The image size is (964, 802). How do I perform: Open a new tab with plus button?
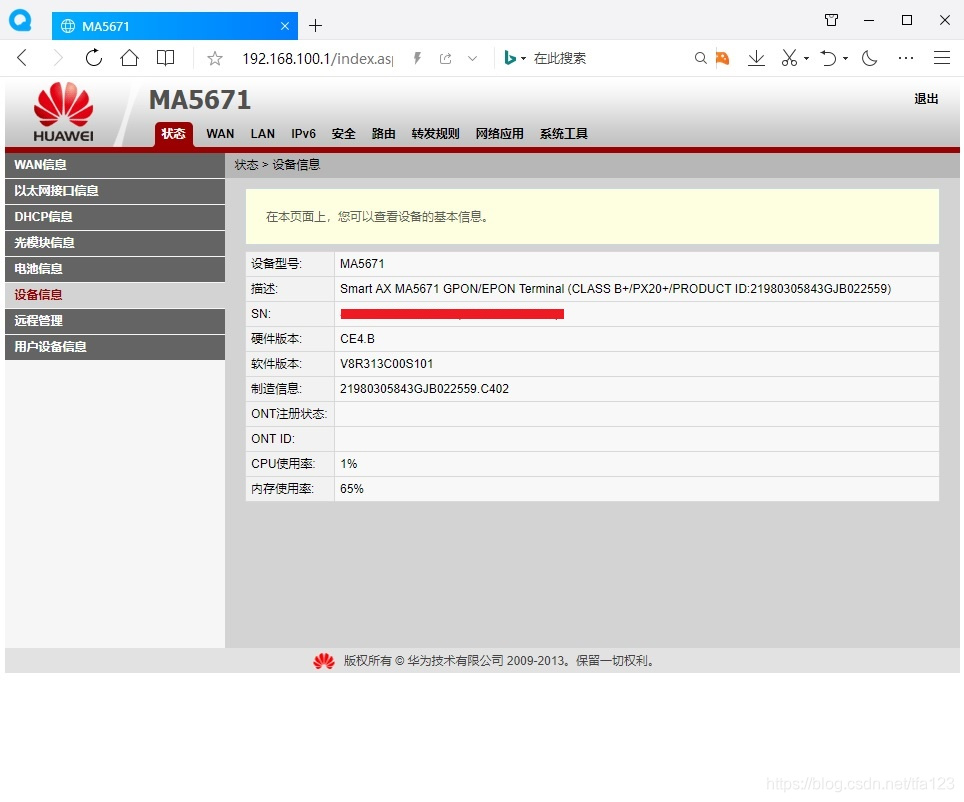pyautogui.click(x=315, y=25)
